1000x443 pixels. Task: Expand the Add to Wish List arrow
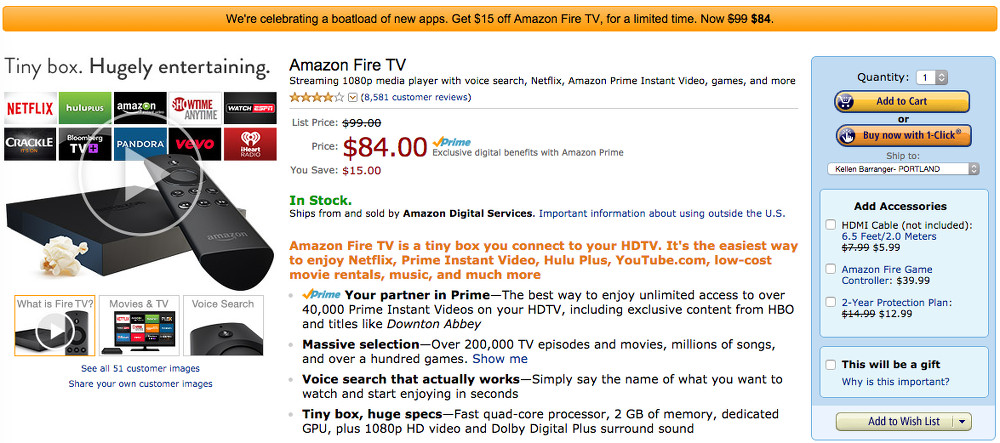click(x=962, y=422)
